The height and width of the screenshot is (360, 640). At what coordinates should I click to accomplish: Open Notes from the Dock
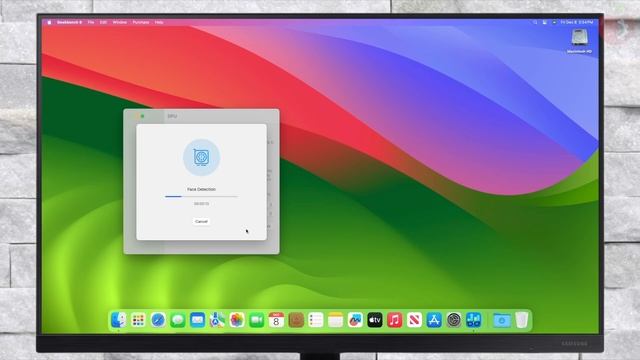[x=336, y=320]
